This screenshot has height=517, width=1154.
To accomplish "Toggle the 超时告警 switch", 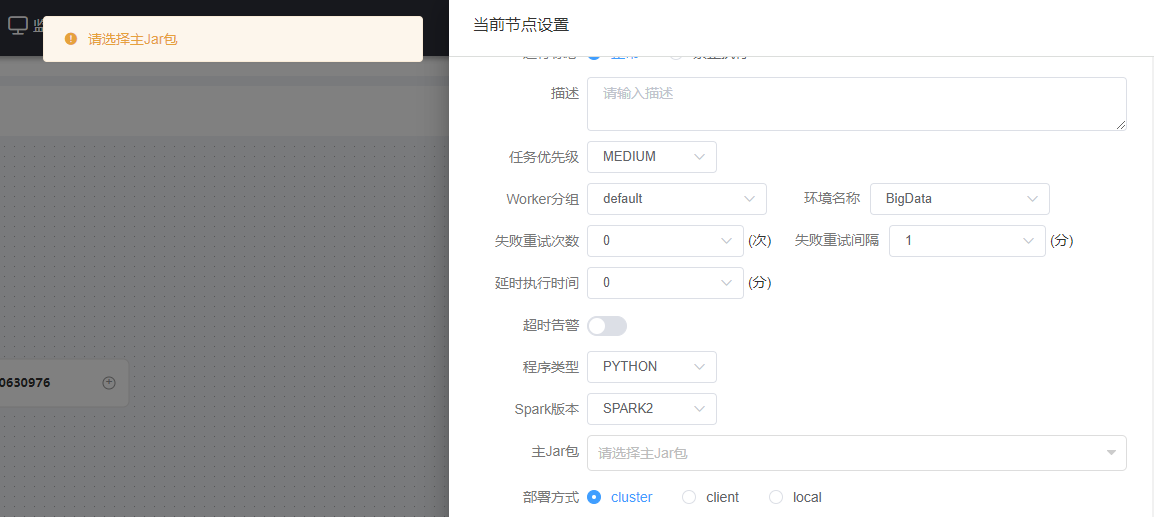I will pyautogui.click(x=607, y=326).
